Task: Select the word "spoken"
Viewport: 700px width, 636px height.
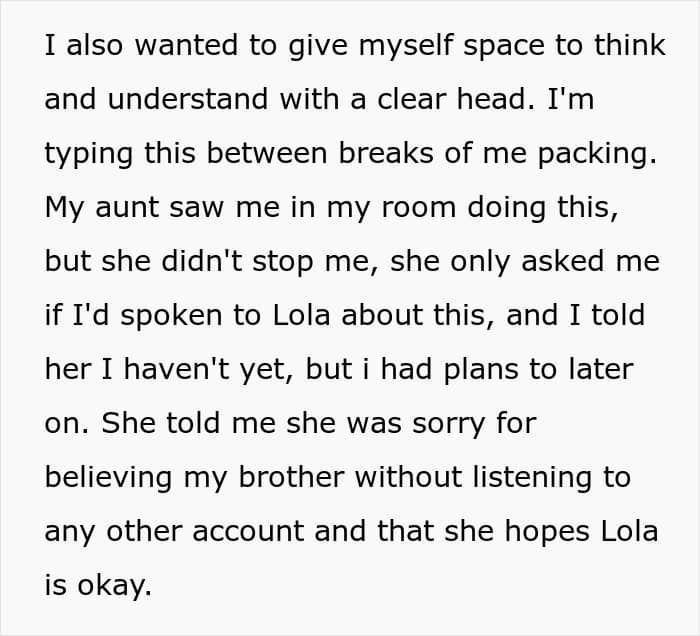Action: (171, 315)
